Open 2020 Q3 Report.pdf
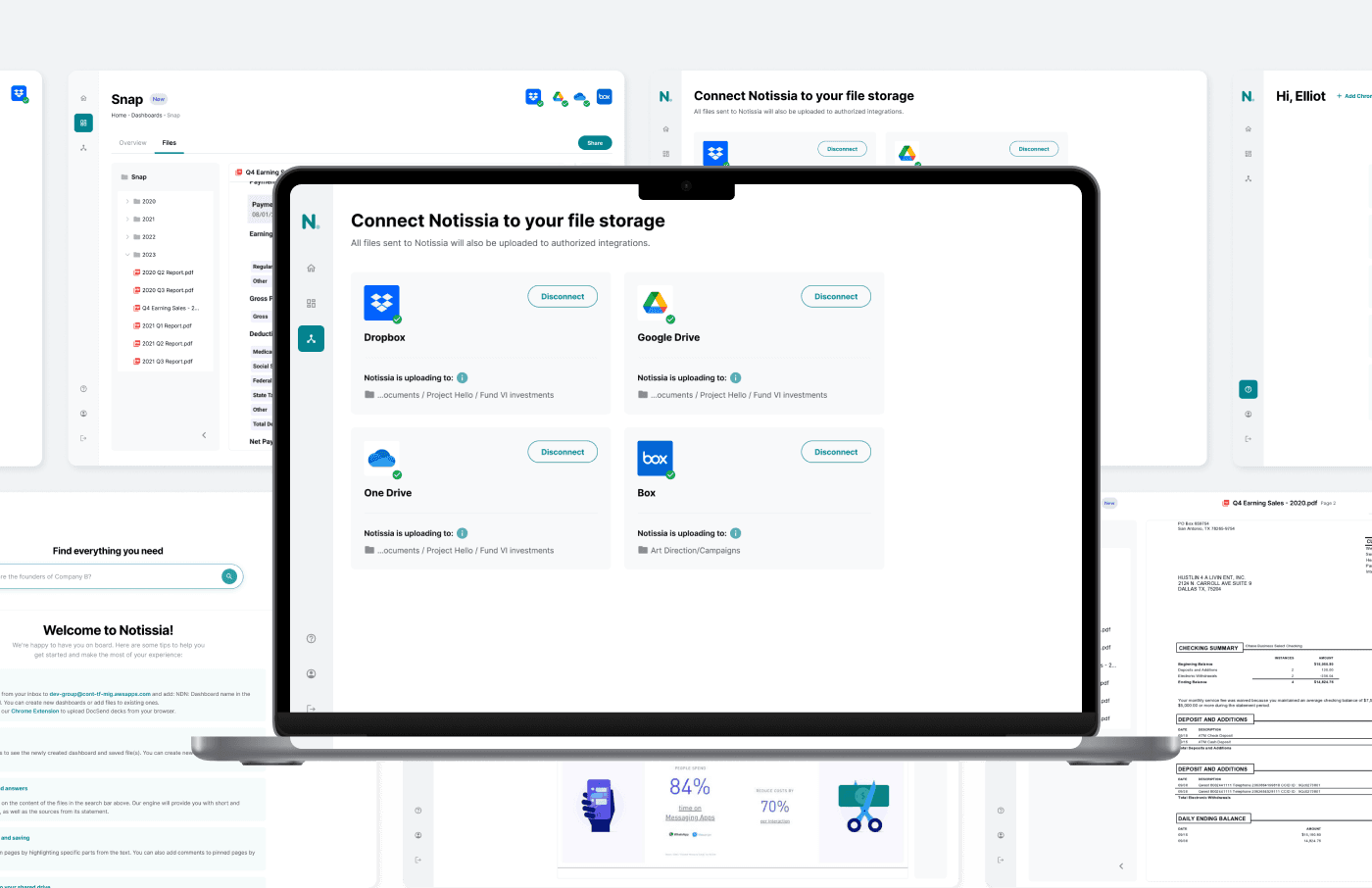 (163, 290)
